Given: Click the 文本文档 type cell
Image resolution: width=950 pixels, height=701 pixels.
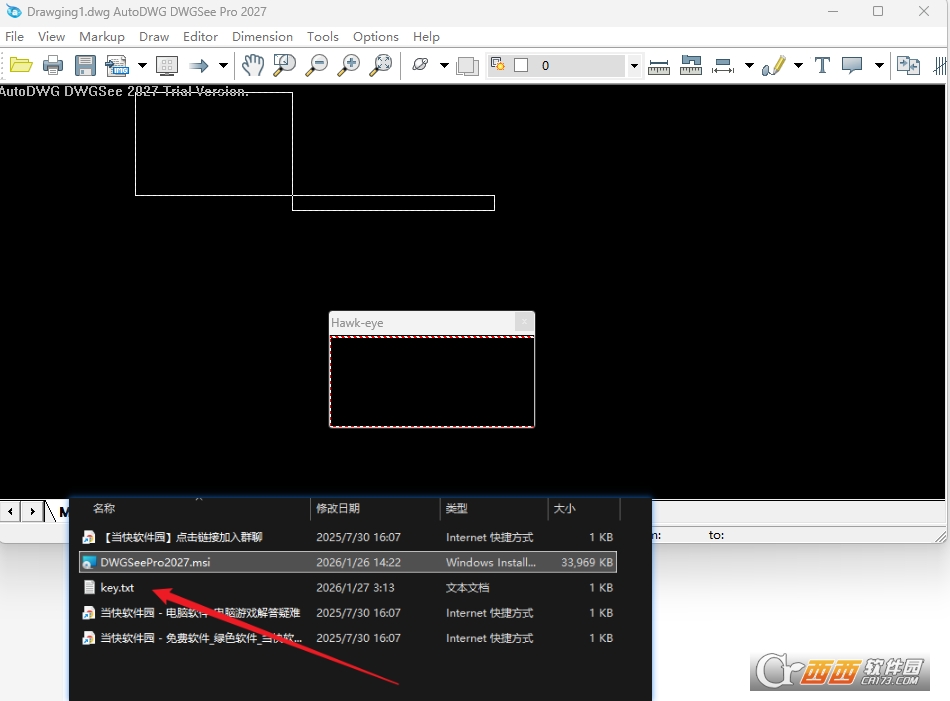Looking at the screenshot, I should [x=467, y=588].
